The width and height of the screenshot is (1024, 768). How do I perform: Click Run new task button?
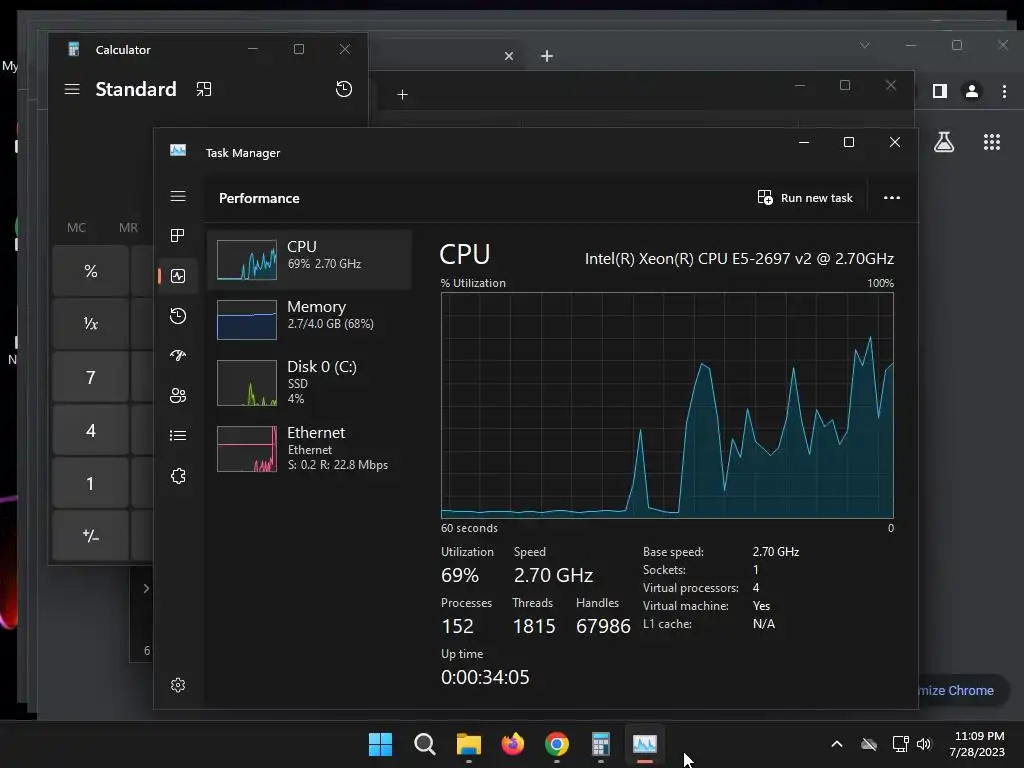(805, 198)
